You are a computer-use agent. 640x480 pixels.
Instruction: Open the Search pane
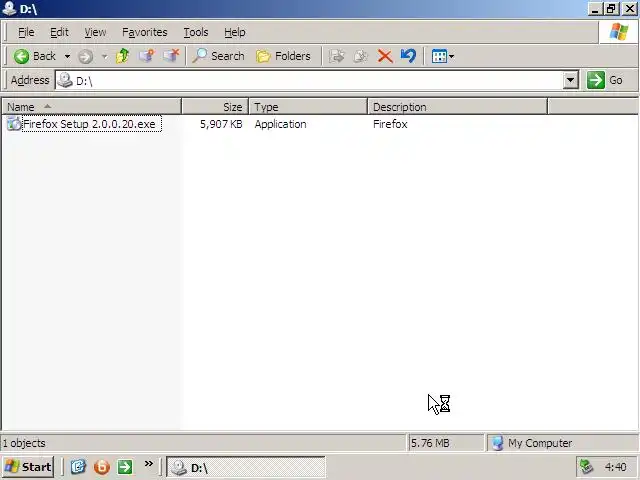[x=218, y=56]
